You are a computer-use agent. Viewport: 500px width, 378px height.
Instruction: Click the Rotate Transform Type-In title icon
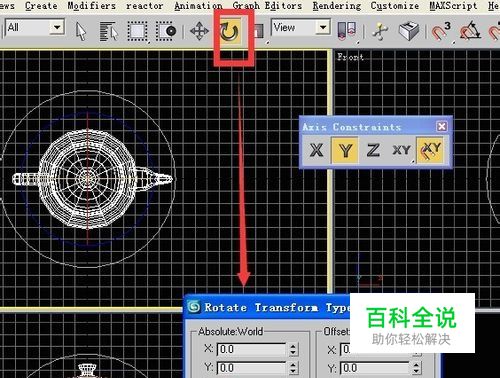tap(194, 307)
